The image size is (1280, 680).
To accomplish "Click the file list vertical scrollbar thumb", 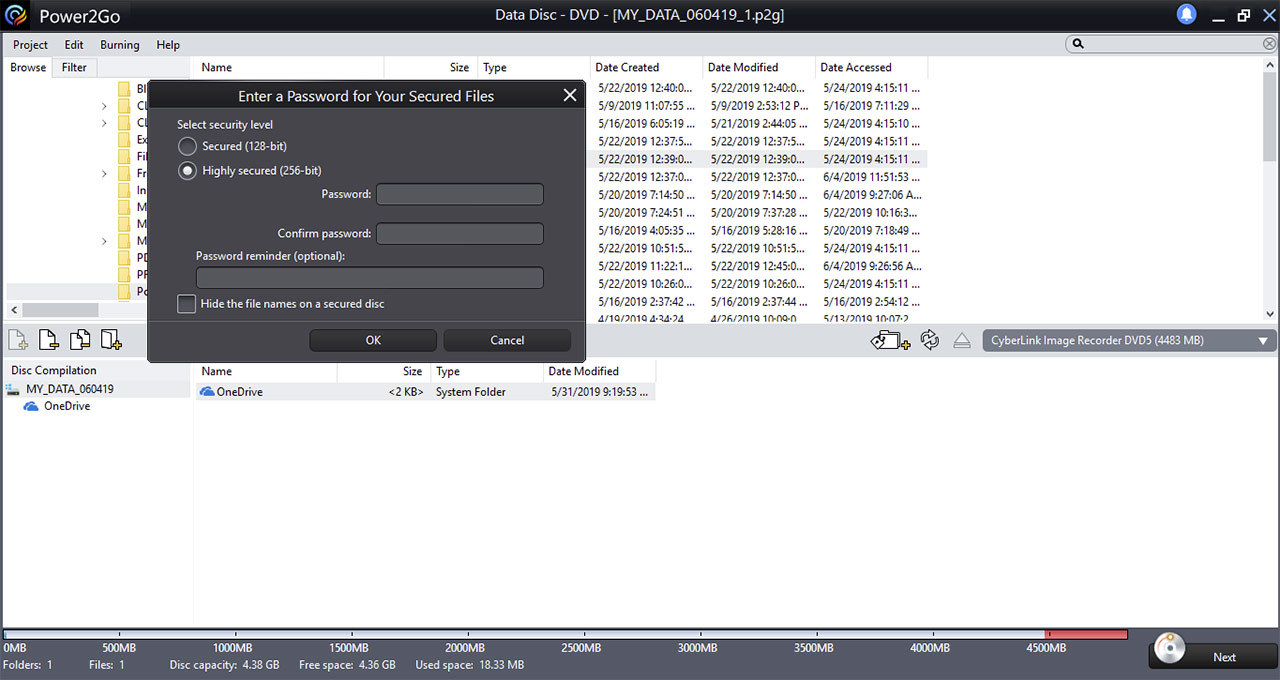I will point(1270,118).
